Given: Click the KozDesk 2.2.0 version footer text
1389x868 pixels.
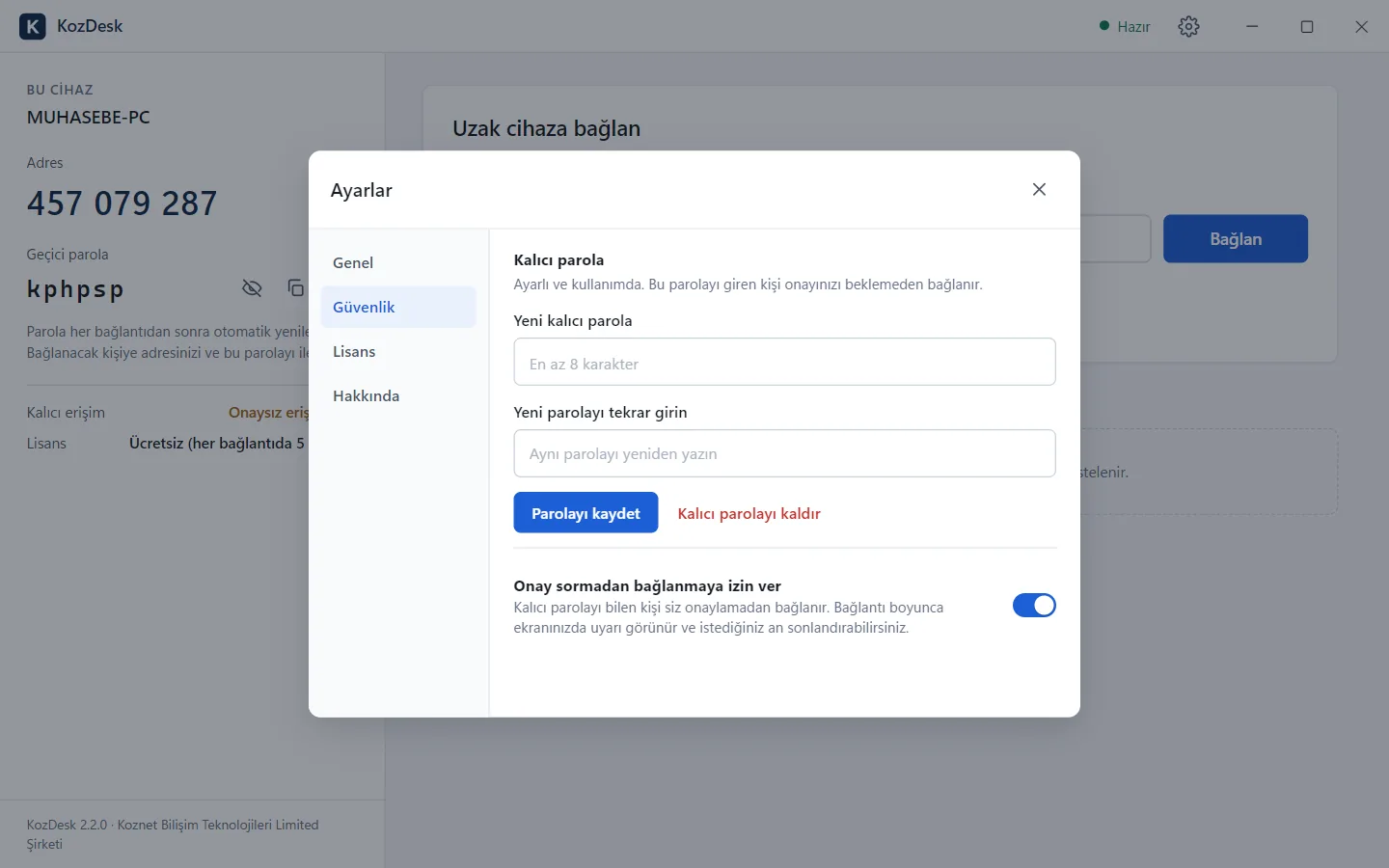Looking at the screenshot, I should [173, 834].
